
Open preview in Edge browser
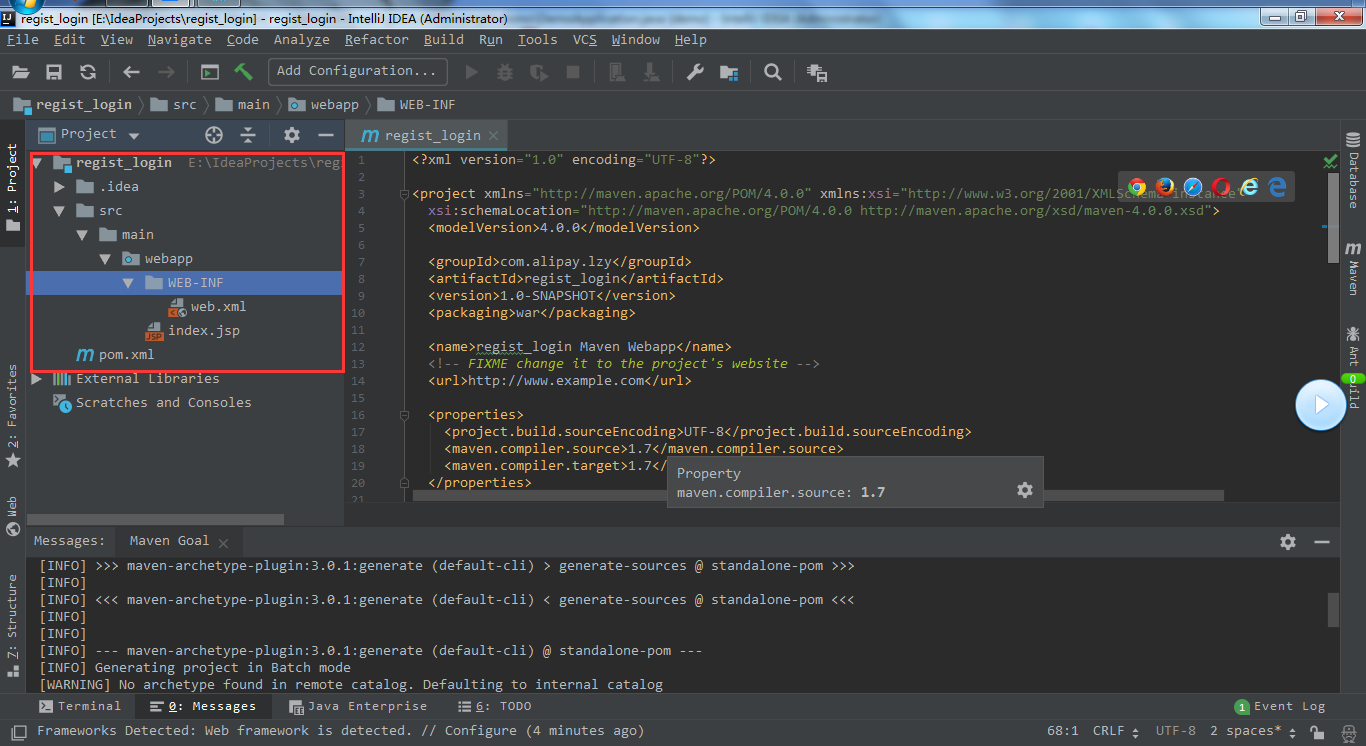coord(1277,187)
